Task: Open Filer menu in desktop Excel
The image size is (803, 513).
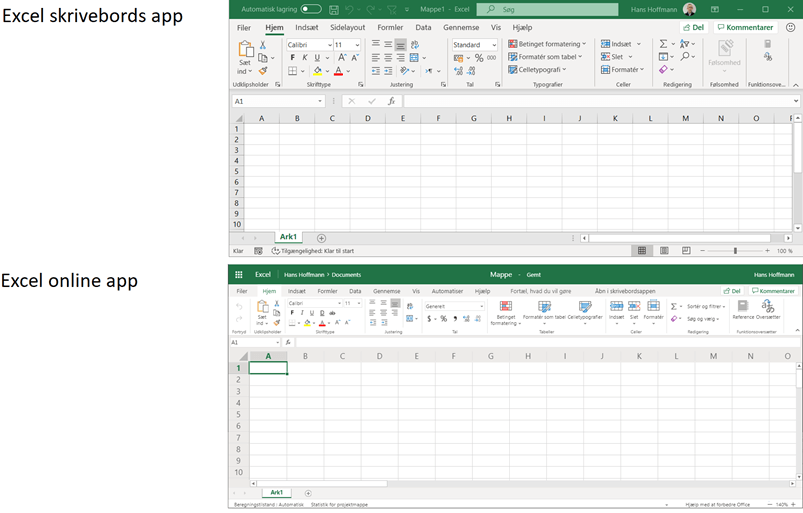Action: (x=244, y=28)
